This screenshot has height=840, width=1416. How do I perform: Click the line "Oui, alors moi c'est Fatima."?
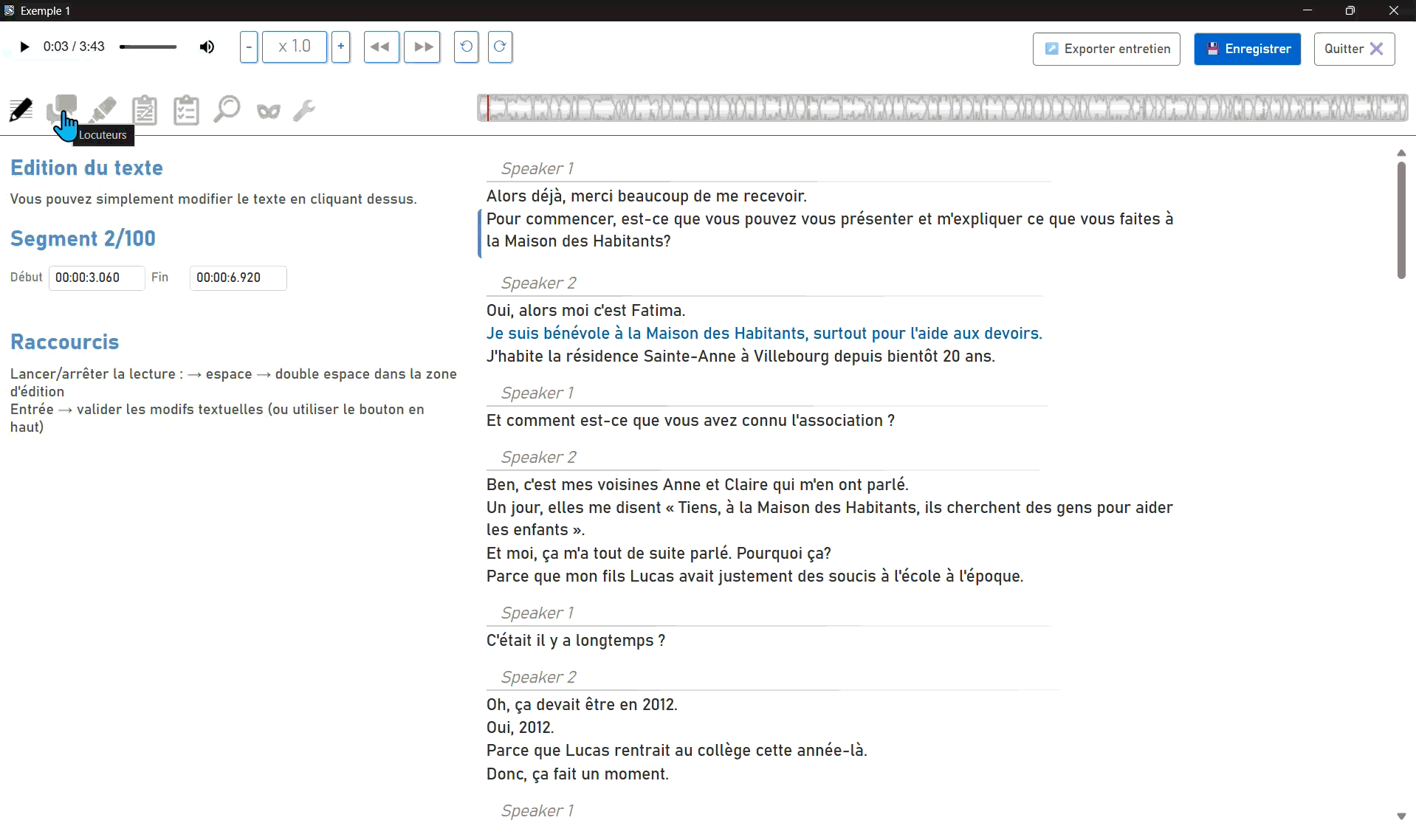(x=586, y=311)
